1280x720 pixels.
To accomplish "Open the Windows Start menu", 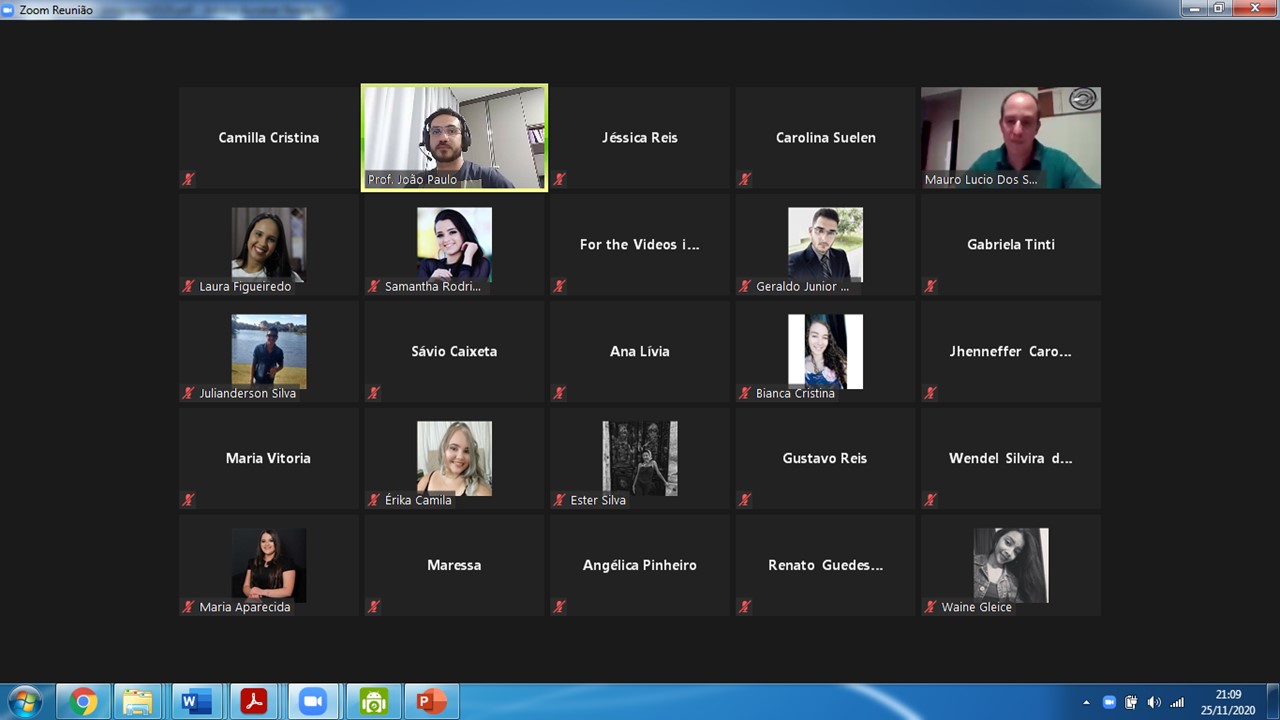I will pyautogui.click(x=24, y=701).
